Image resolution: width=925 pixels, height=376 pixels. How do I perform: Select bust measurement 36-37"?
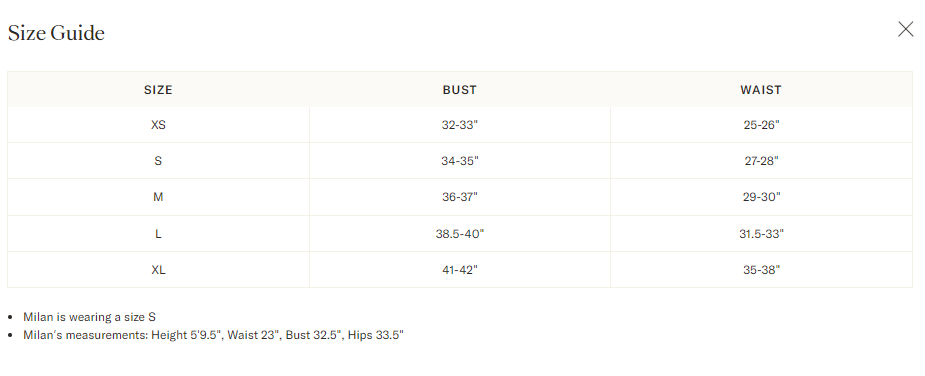point(460,197)
